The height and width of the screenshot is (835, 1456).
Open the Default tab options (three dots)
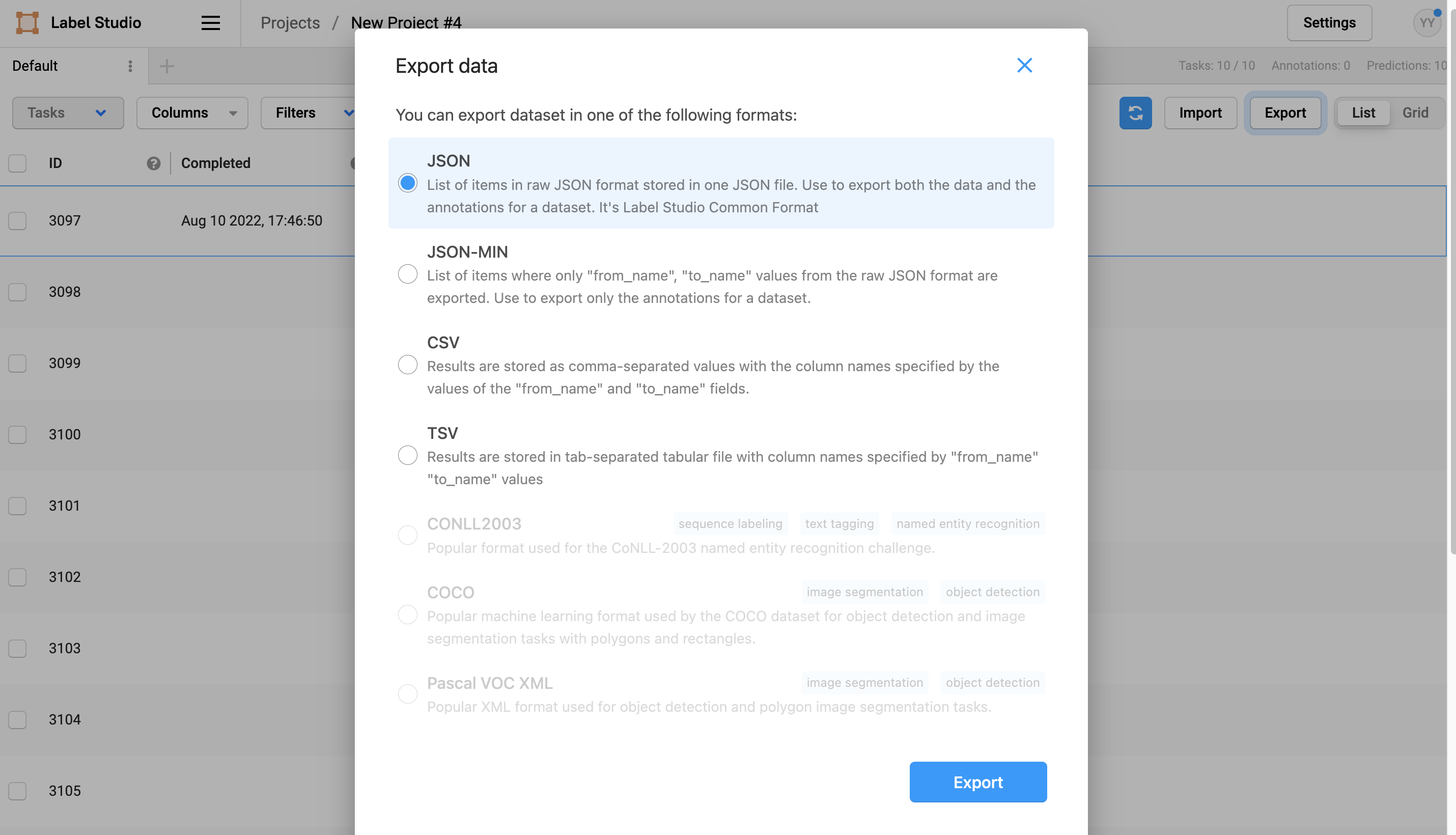[130, 66]
